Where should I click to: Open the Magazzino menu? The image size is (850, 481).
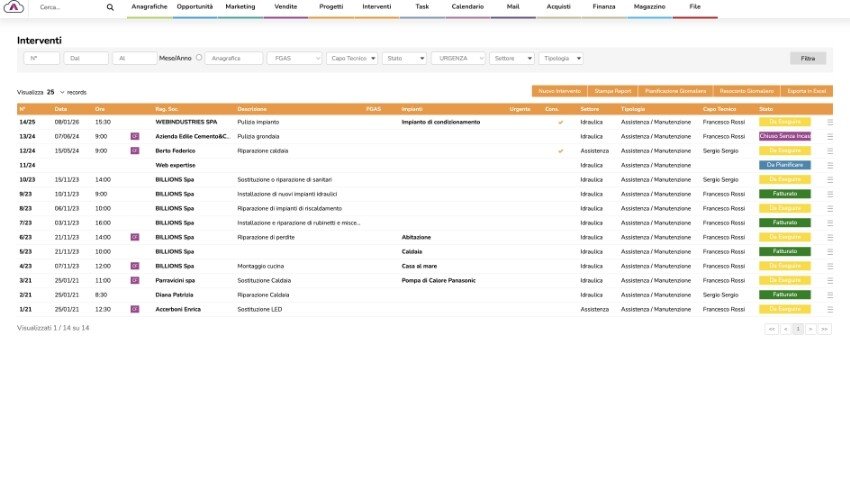tap(649, 7)
